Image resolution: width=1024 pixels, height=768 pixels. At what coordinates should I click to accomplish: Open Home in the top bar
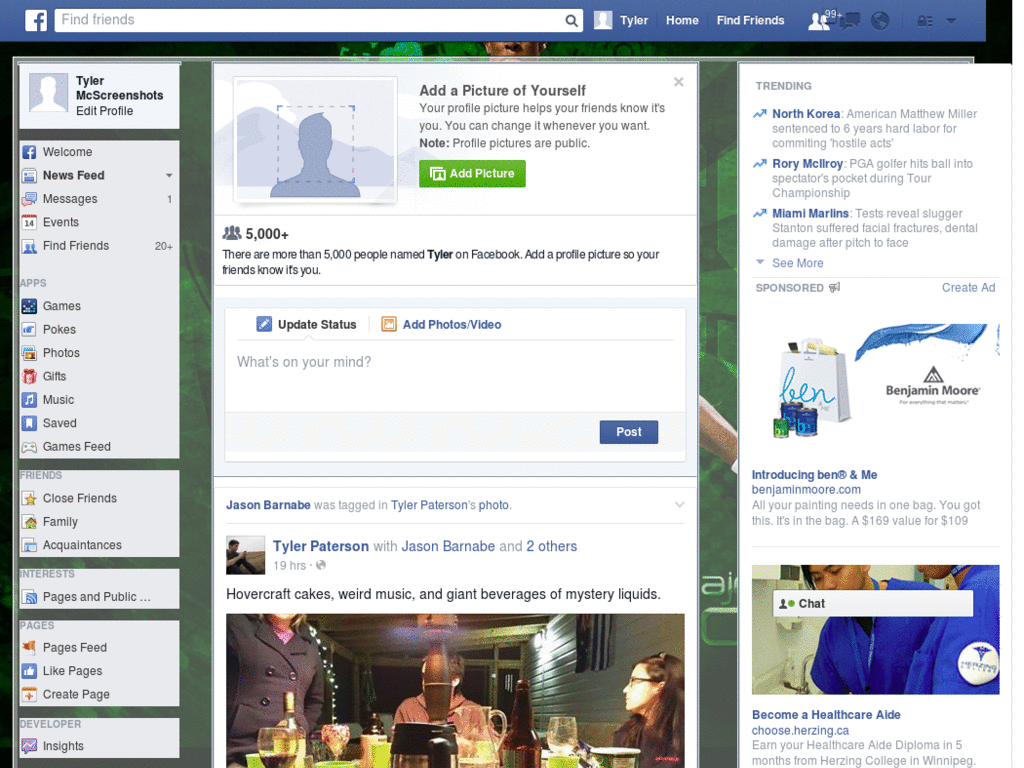[682, 20]
